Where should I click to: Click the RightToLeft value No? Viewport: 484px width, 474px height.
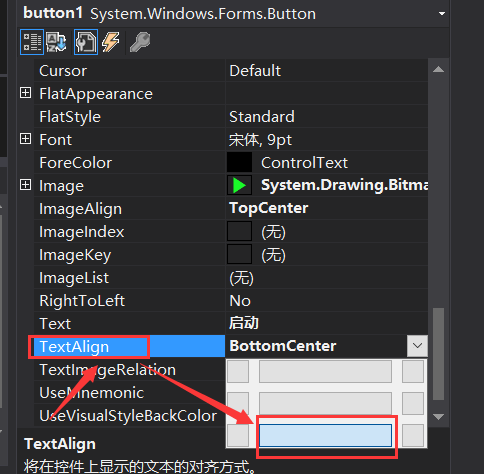240,301
